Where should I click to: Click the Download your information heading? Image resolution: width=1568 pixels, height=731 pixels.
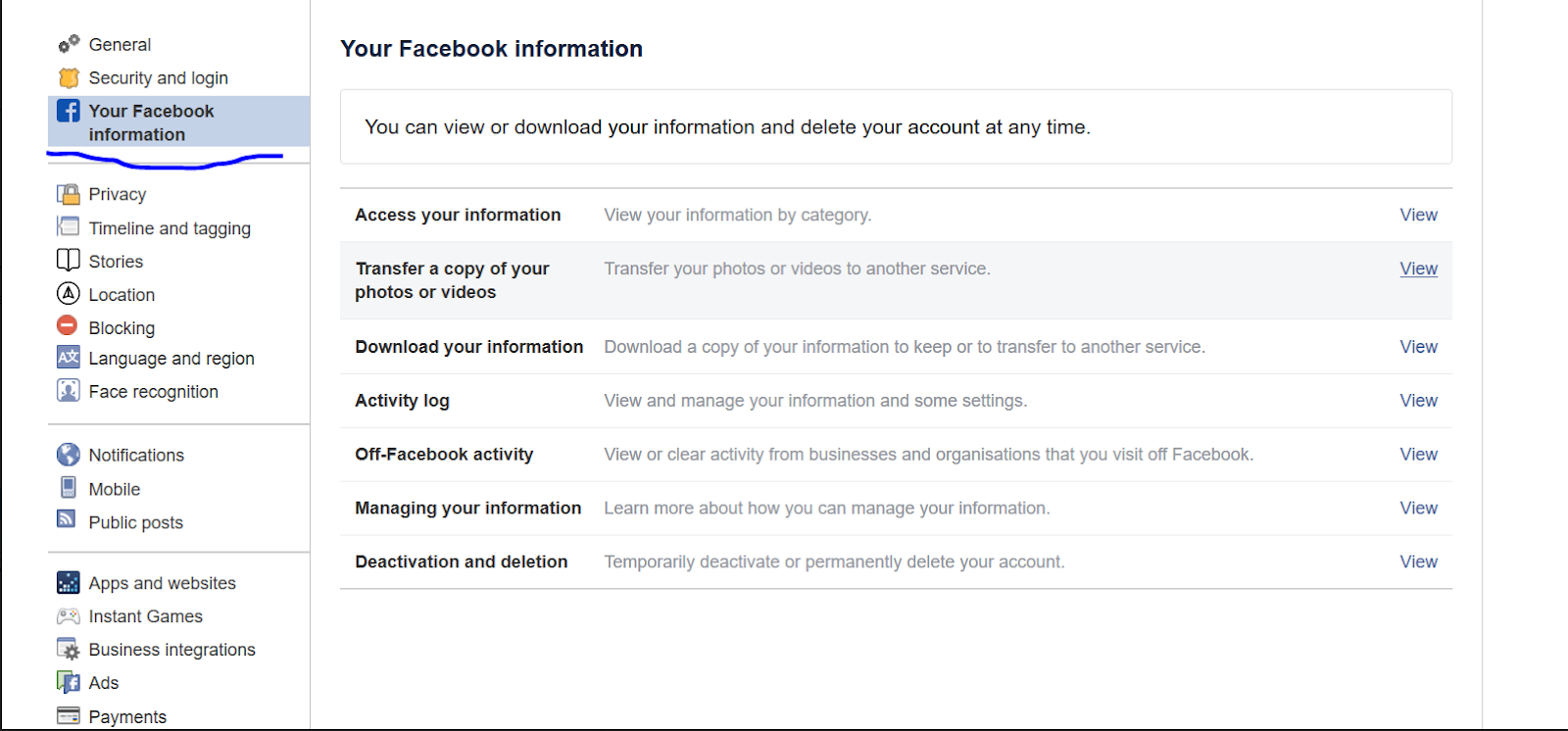(x=468, y=347)
